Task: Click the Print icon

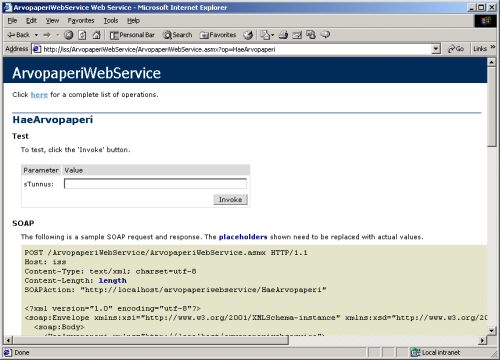Action: [283, 35]
